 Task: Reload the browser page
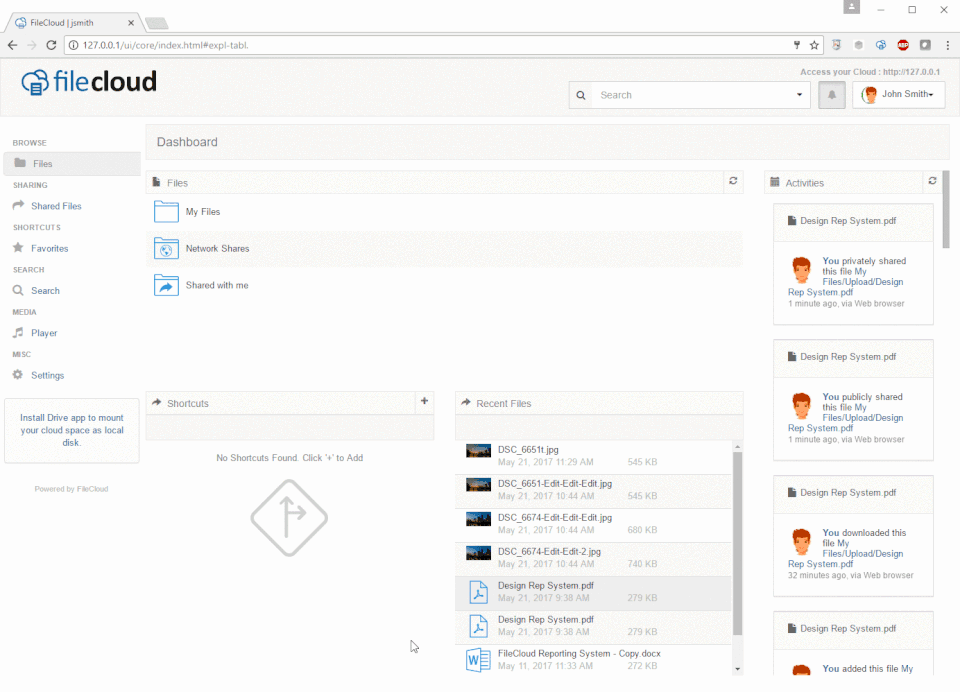(51, 45)
